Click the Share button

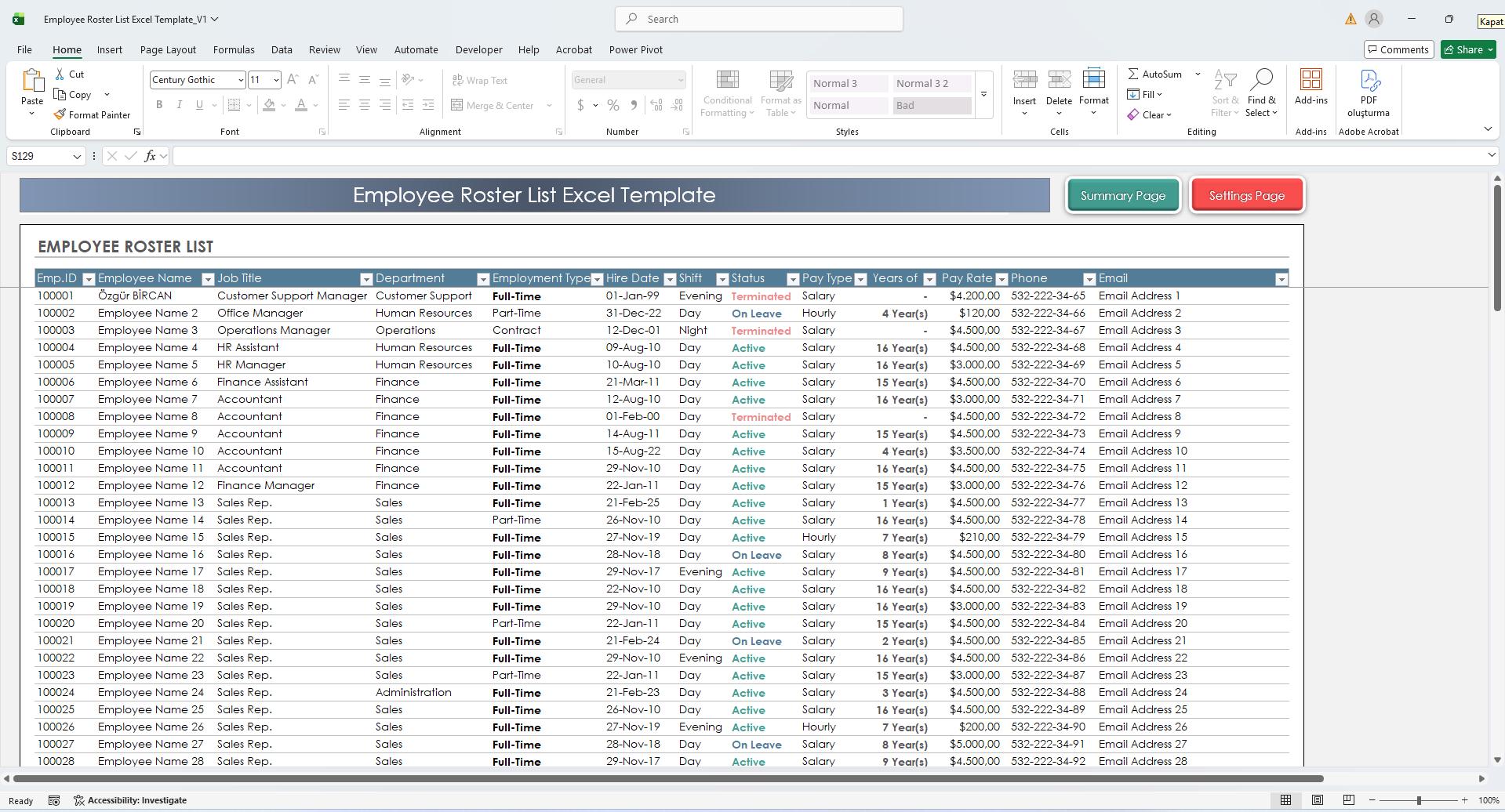tap(1468, 49)
